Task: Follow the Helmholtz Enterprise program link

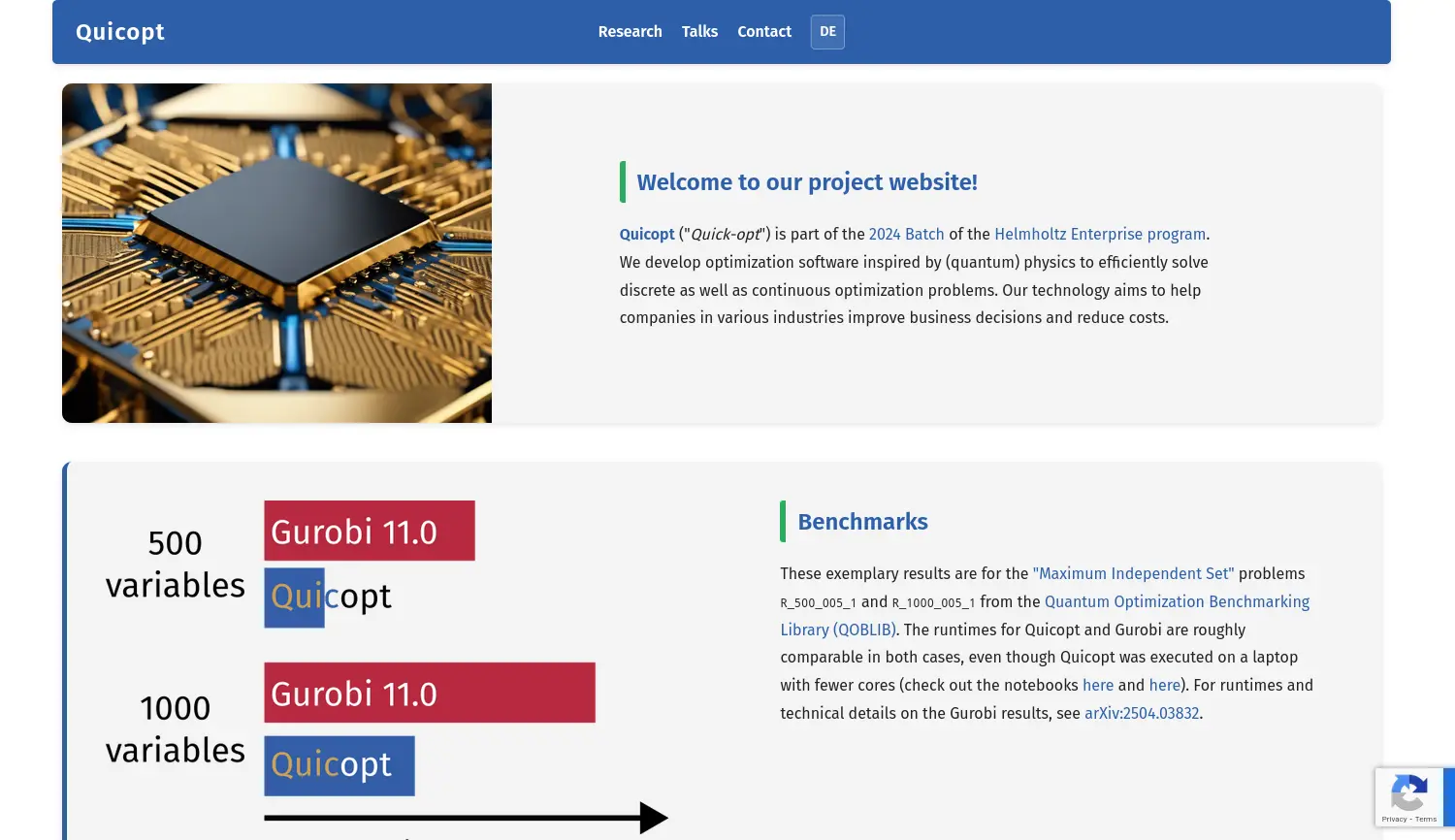Action: tap(1099, 235)
